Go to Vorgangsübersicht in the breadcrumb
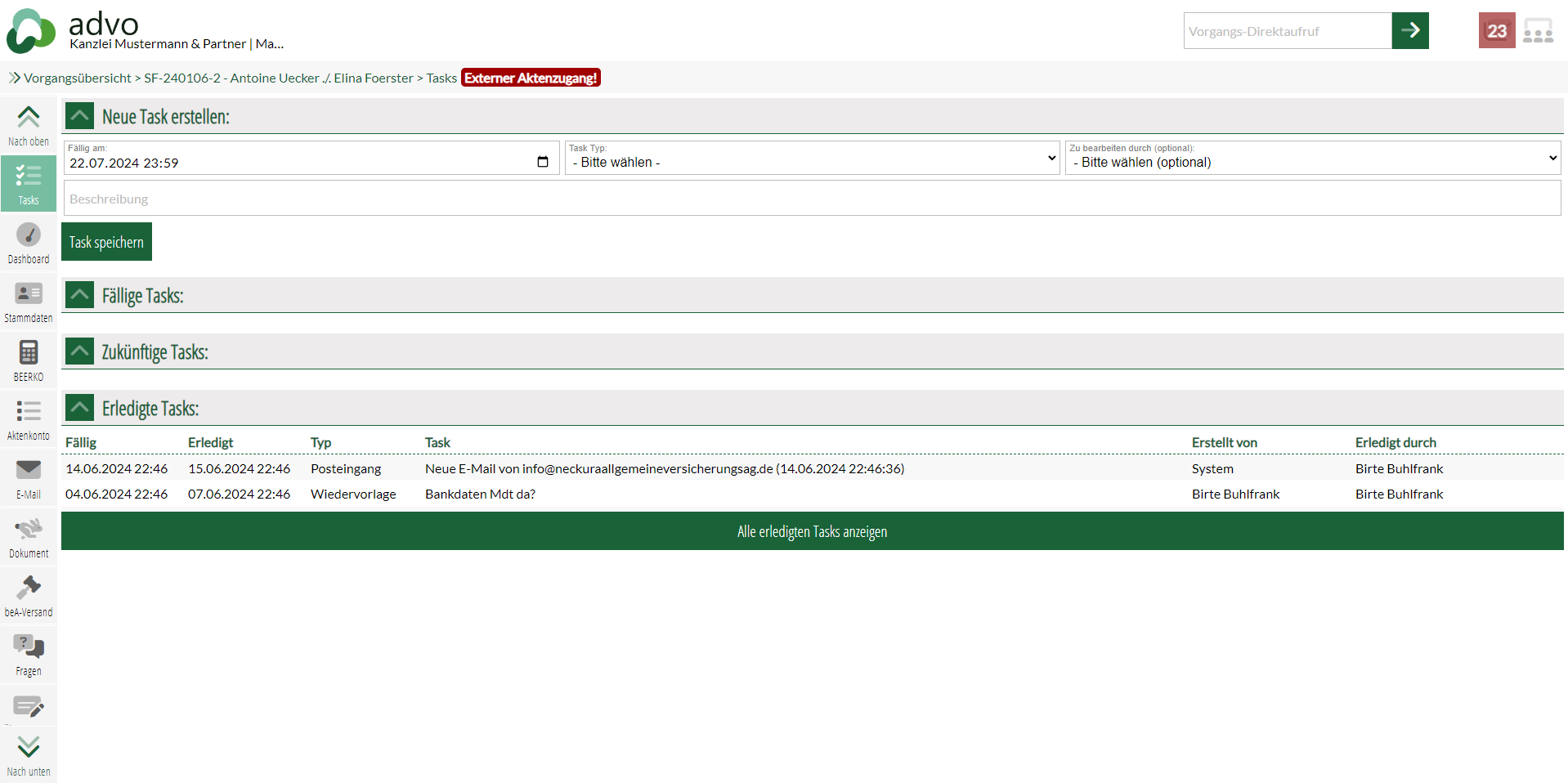The width and height of the screenshot is (1568, 783). pos(77,78)
